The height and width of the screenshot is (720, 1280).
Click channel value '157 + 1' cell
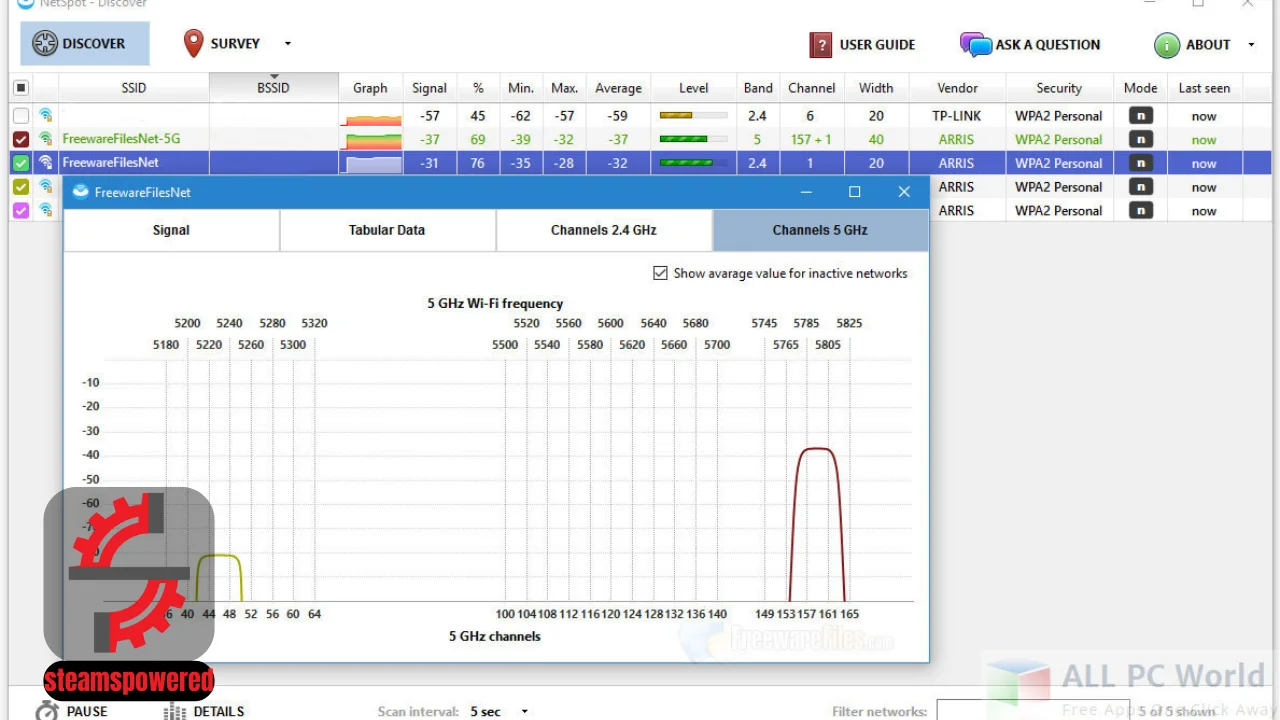coord(811,139)
